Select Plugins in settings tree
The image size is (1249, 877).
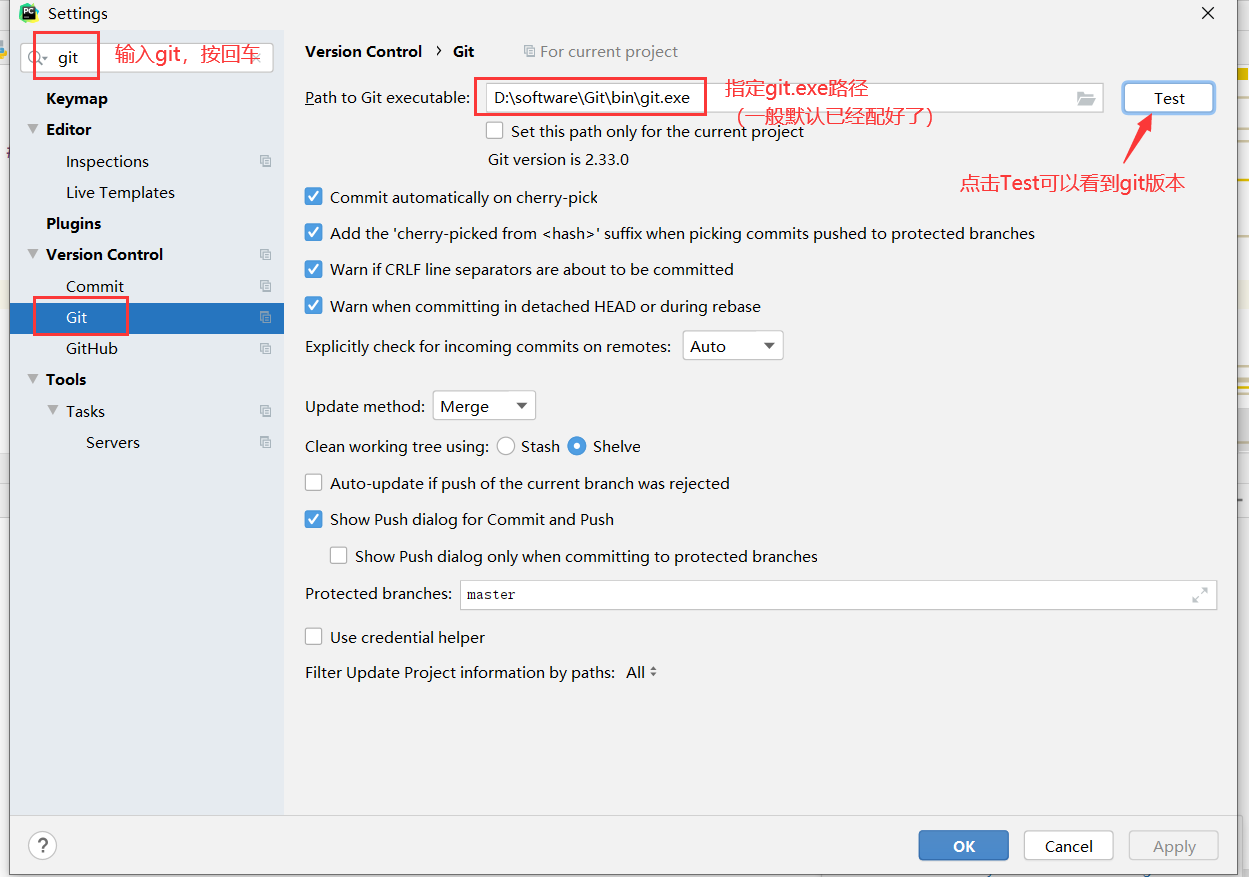(74, 223)
